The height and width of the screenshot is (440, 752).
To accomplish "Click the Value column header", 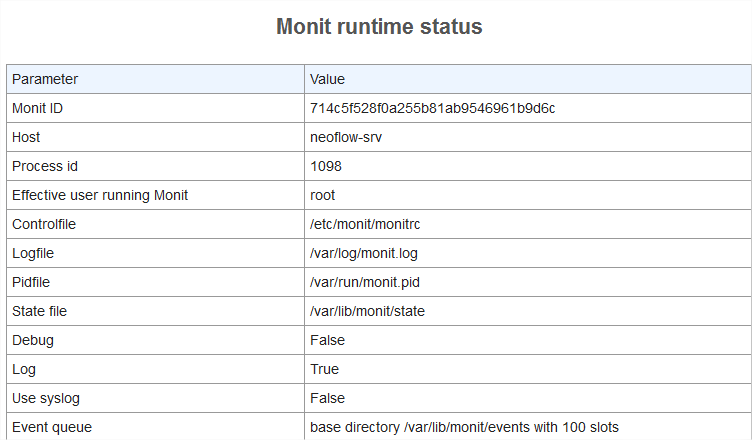I will tap(327, 79).
